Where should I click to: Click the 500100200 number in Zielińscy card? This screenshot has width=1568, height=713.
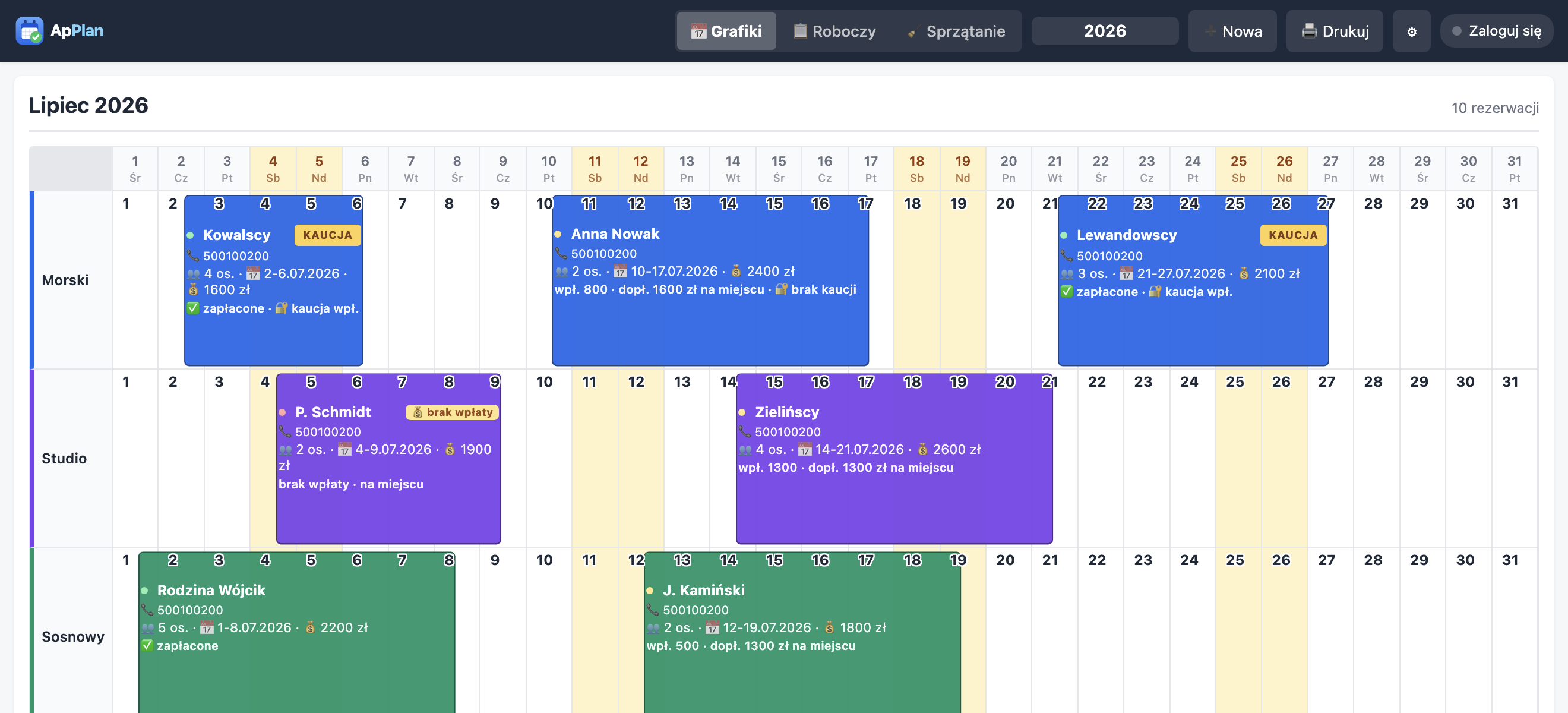coord(788,432)
